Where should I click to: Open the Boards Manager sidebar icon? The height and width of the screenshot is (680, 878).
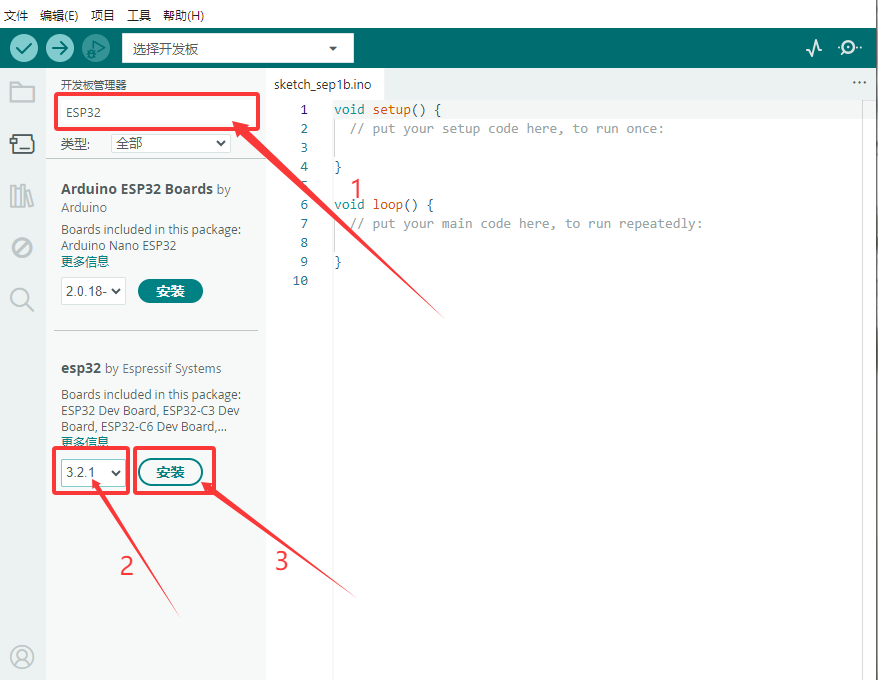22,144
